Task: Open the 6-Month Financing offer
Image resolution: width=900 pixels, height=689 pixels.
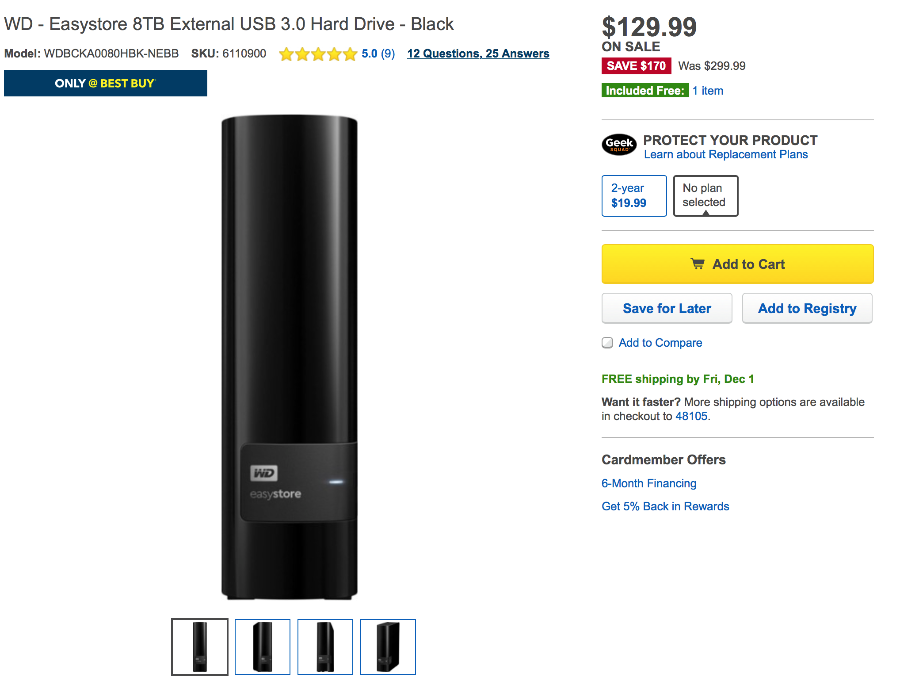Action: [649, 483]
